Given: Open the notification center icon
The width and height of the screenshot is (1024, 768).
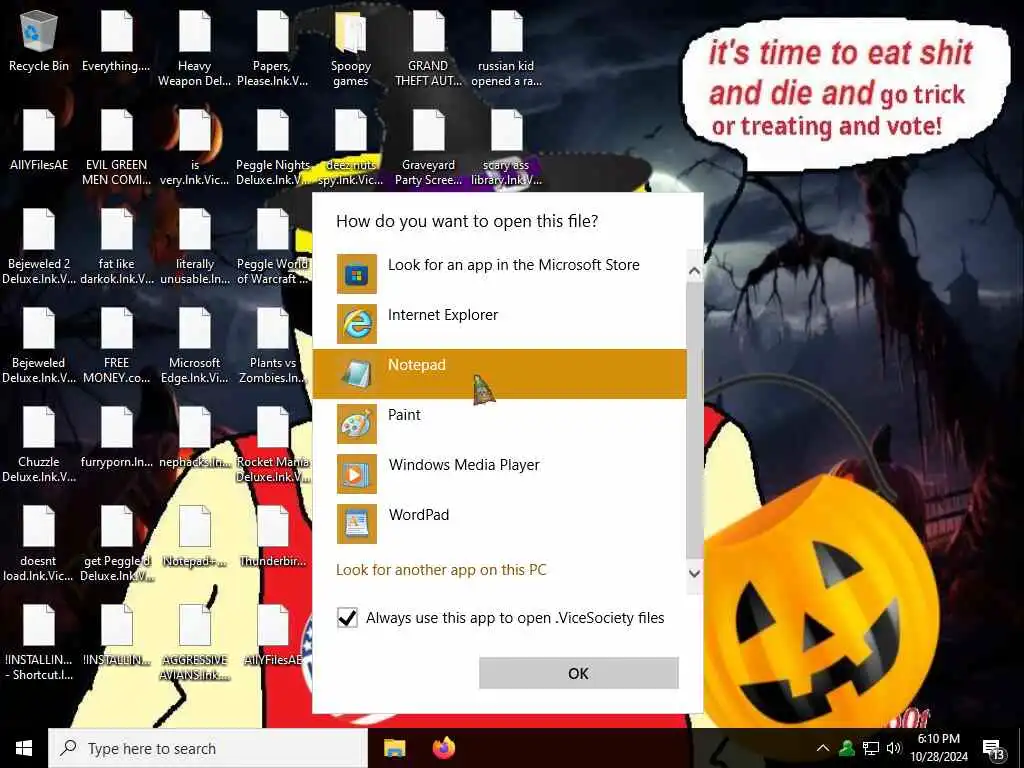Looking at the screenshot, I should (993, 748).
